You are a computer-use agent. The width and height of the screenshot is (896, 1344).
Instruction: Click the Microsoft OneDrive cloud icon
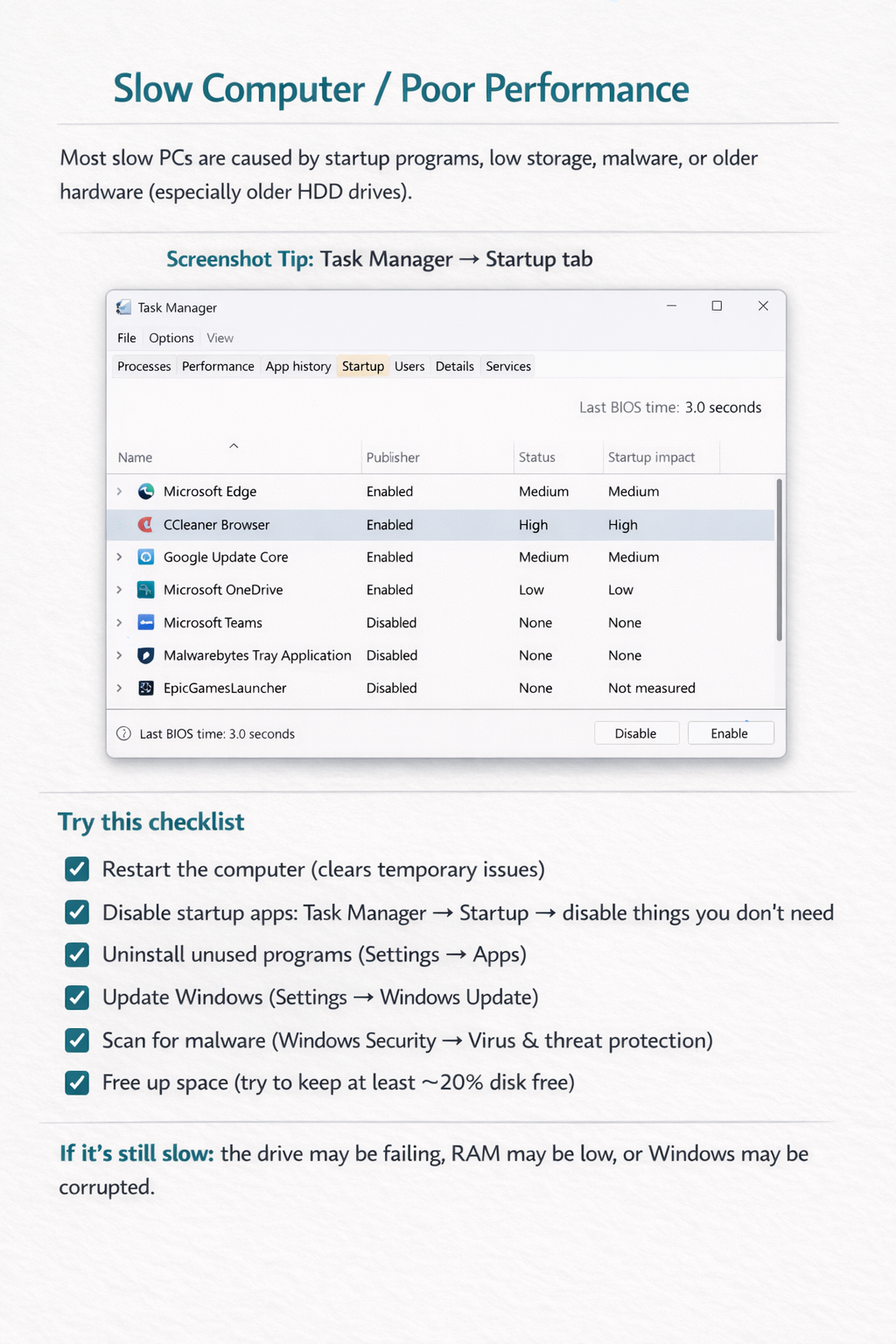pos(144,590)
